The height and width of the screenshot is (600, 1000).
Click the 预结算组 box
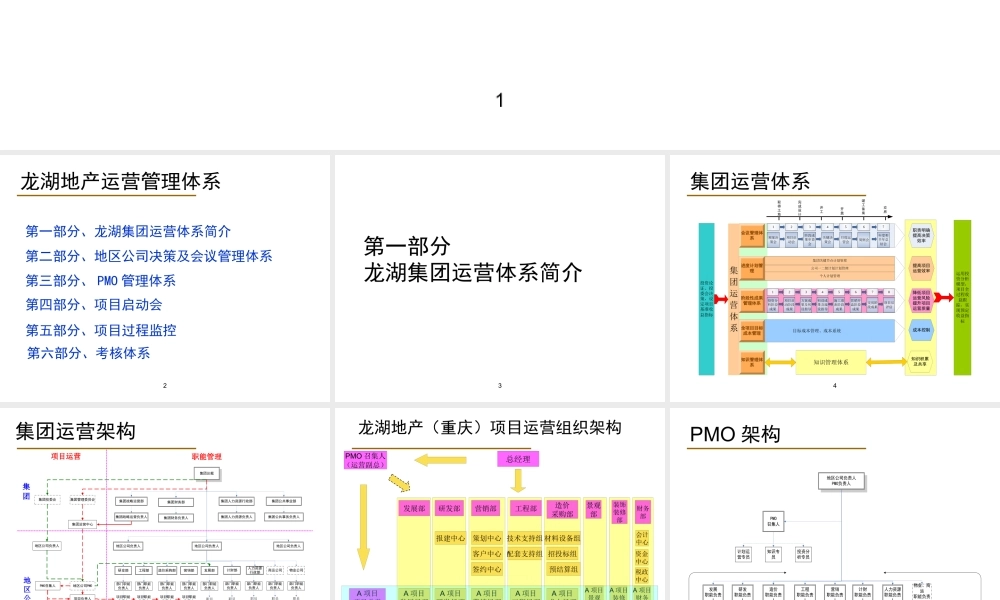[562, 569]
